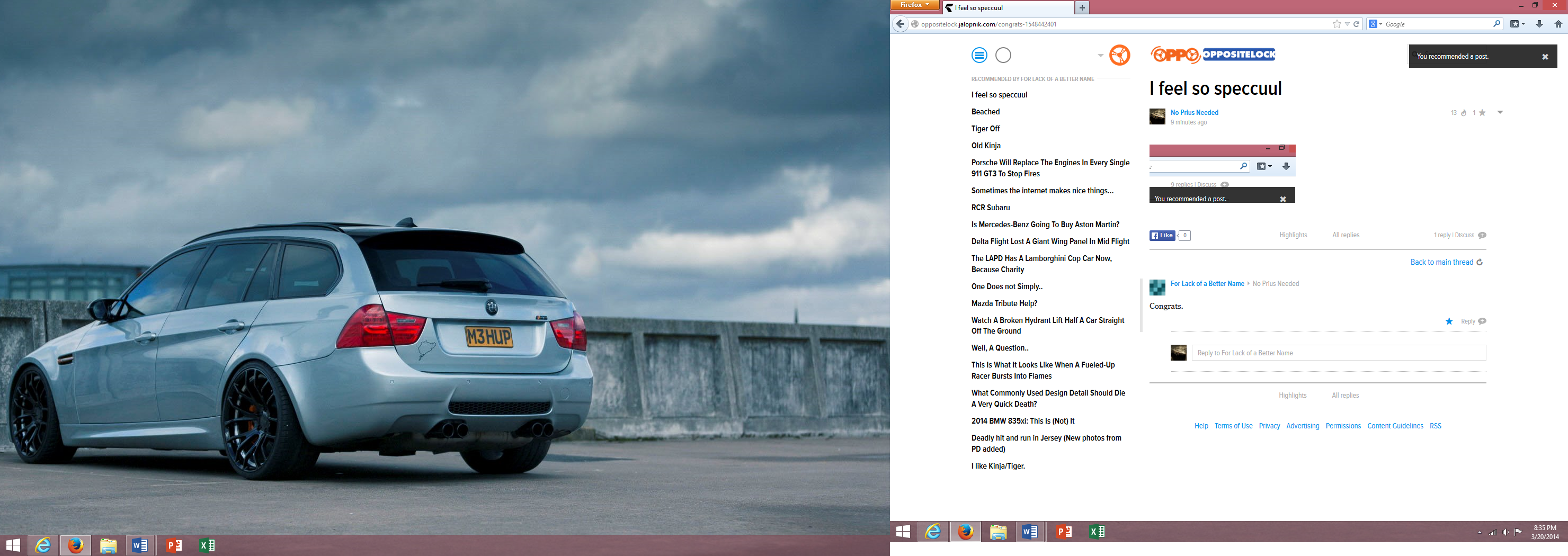Click the site identity globe icon
The width and height of the screenshot is (1568, 556).
pyautogui.click(x=914, y=24)
